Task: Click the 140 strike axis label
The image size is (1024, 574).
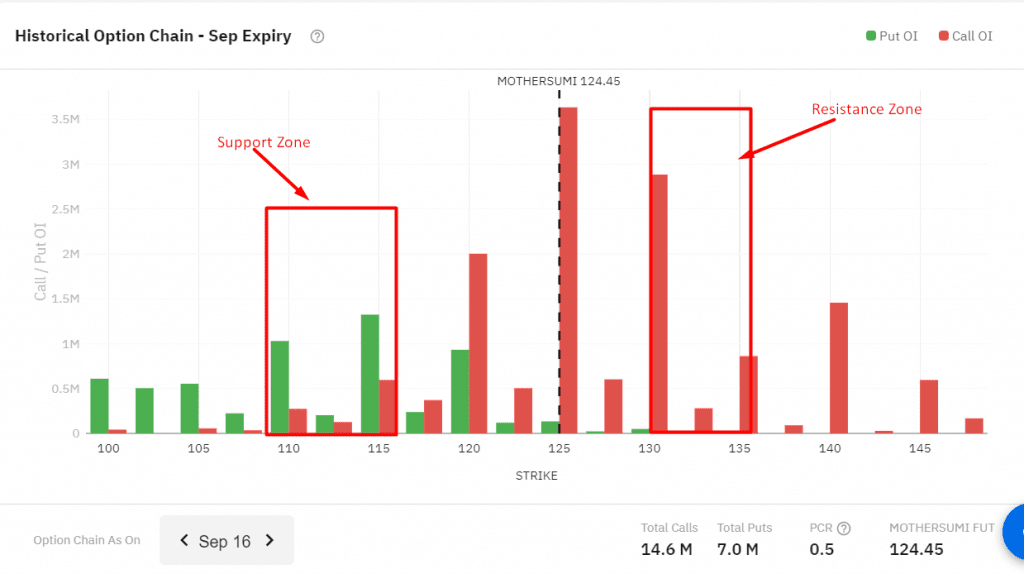Action: point(830,449)
